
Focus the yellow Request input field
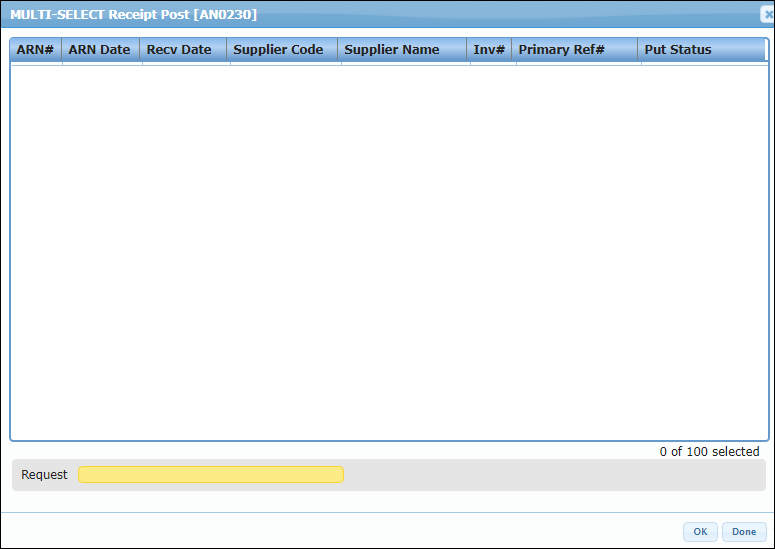(x=210, y=475)
